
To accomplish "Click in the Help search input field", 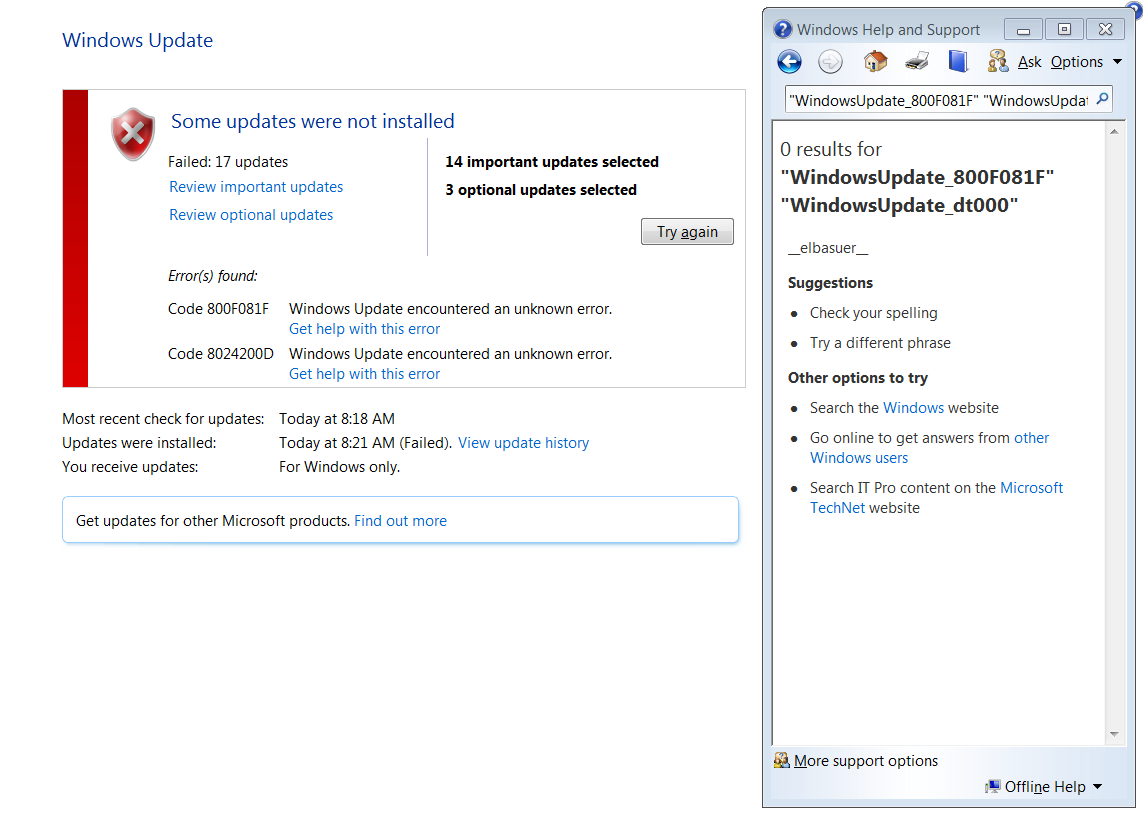I will (x=939, y=100).
